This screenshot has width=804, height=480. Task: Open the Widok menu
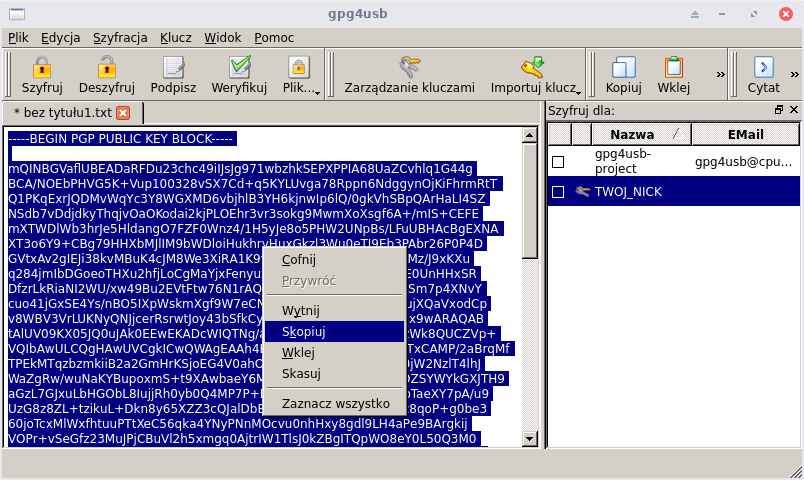pos(223,38)
